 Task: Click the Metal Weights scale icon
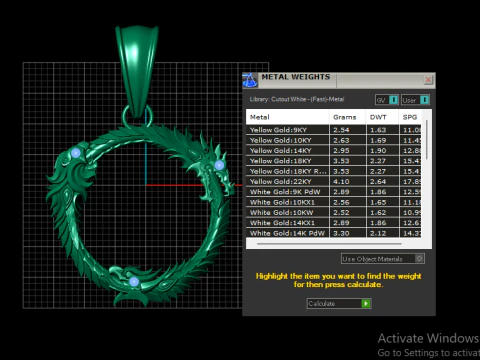pos(250,80)
